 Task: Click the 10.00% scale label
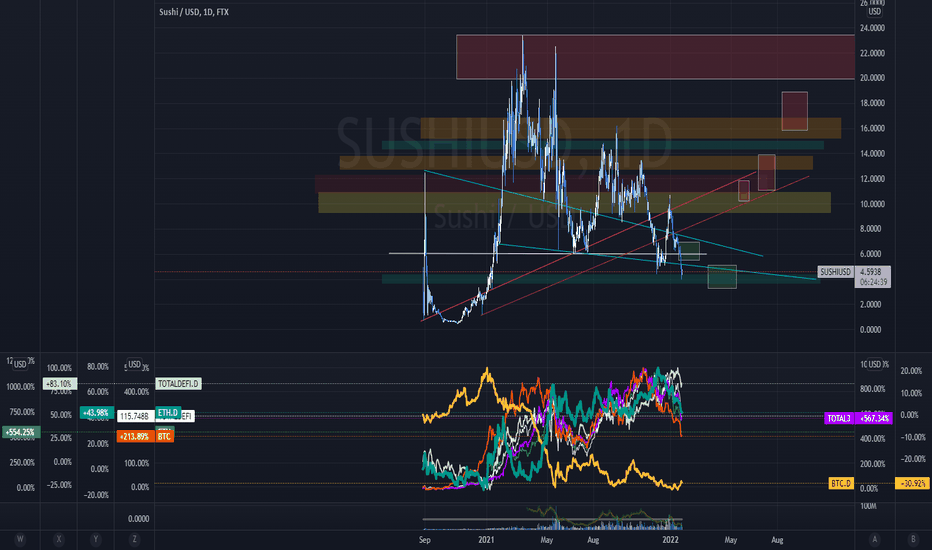point(911,393)
